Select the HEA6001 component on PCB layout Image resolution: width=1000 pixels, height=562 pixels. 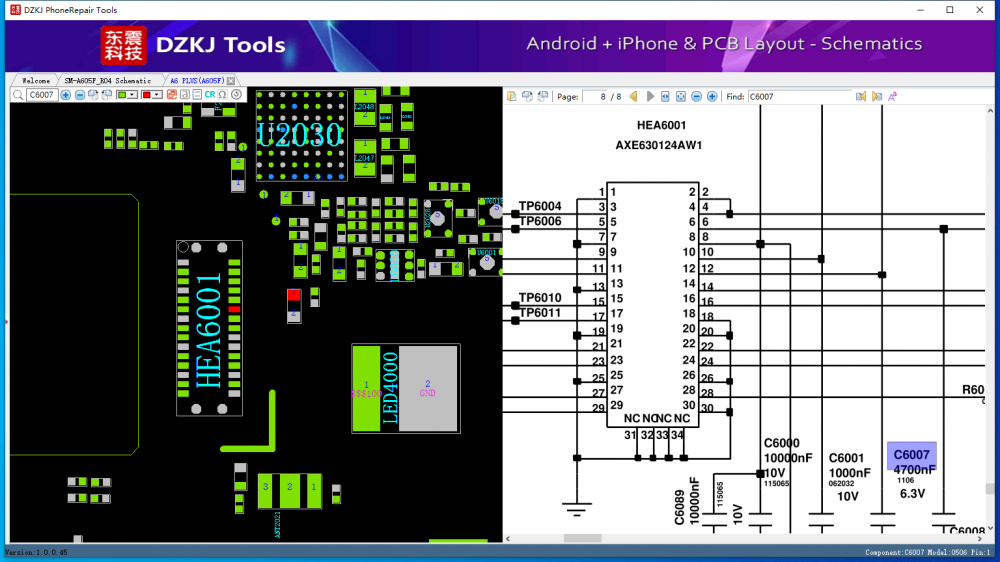(x=209, y=329)
